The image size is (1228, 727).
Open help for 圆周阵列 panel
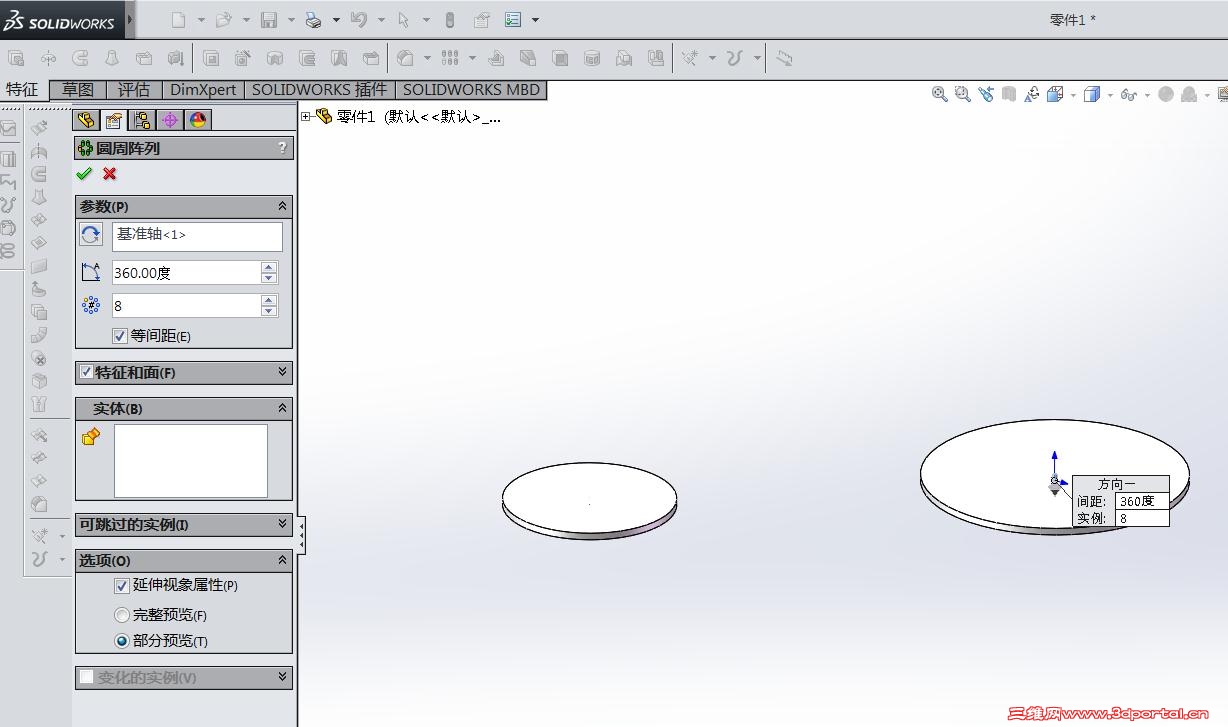point(283,148)
